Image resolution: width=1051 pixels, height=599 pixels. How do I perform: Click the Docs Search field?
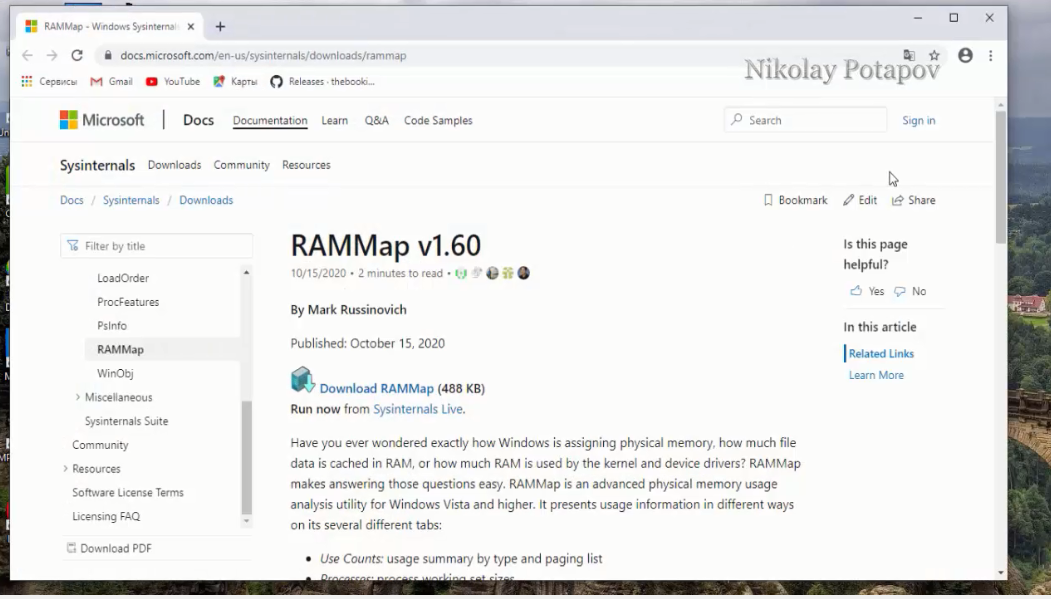click(x=805, y=120)
